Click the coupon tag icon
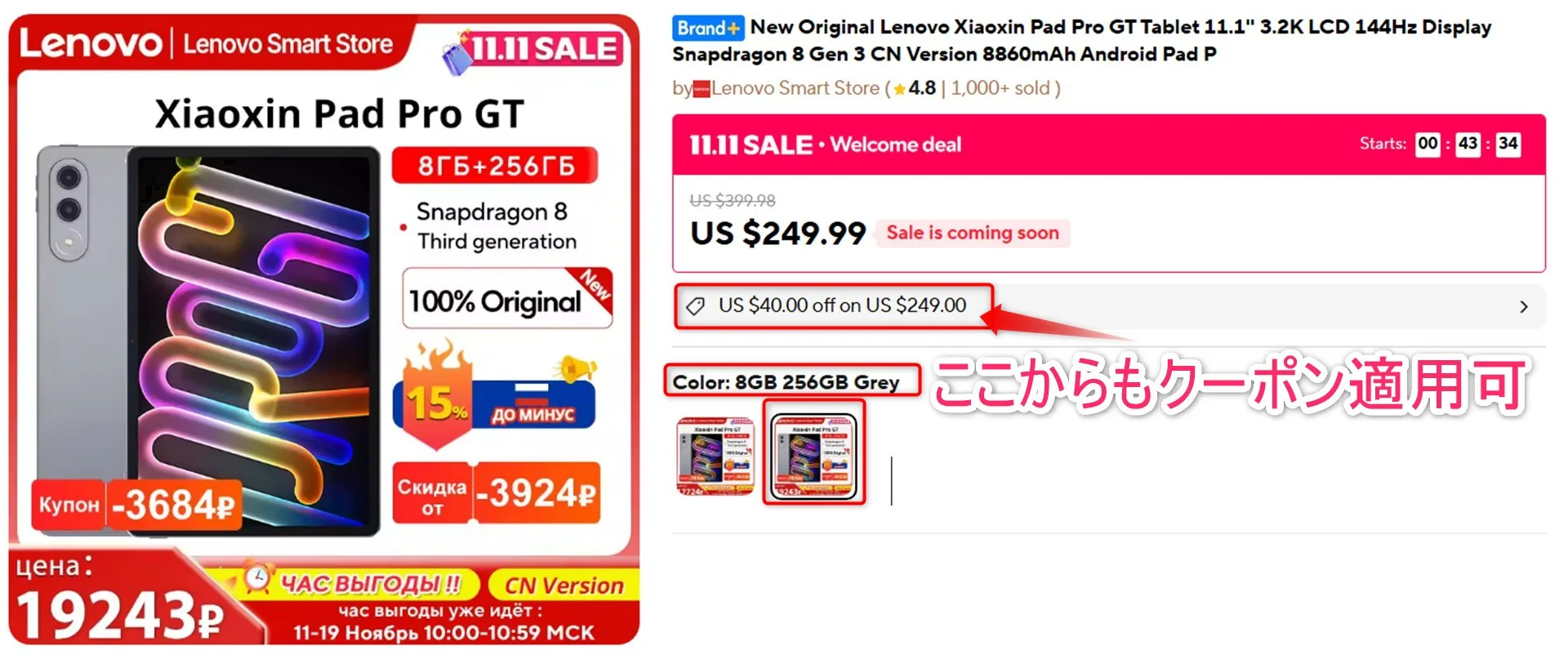Image resolution: width=1568 pixels, height=659 pixels. (696, 306)
